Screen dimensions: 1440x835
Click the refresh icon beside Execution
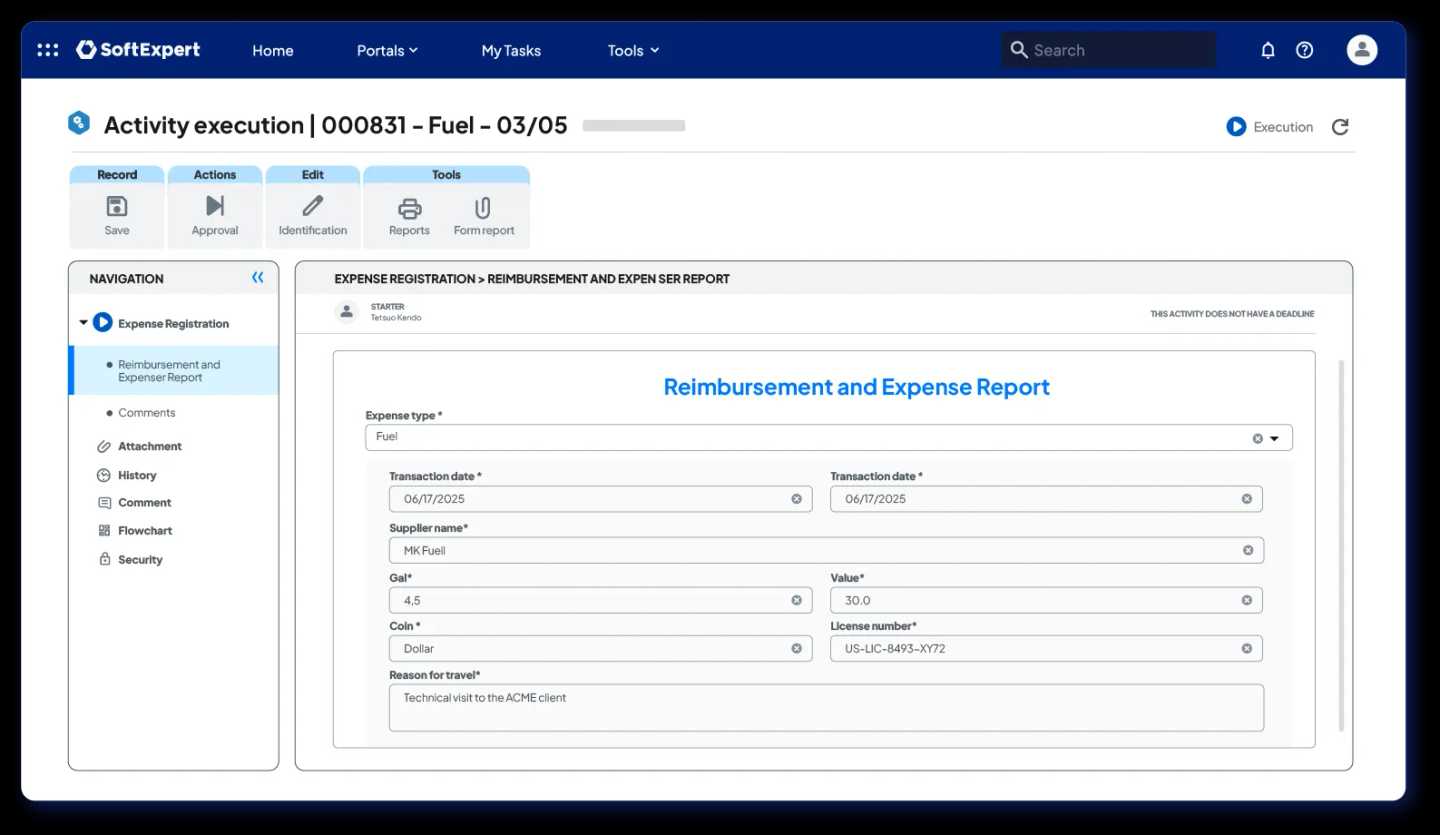pos(1340,127)
